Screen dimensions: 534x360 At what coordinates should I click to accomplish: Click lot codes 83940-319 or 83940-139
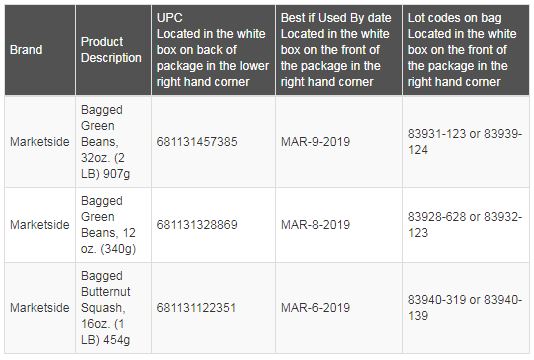coord(466,308)
